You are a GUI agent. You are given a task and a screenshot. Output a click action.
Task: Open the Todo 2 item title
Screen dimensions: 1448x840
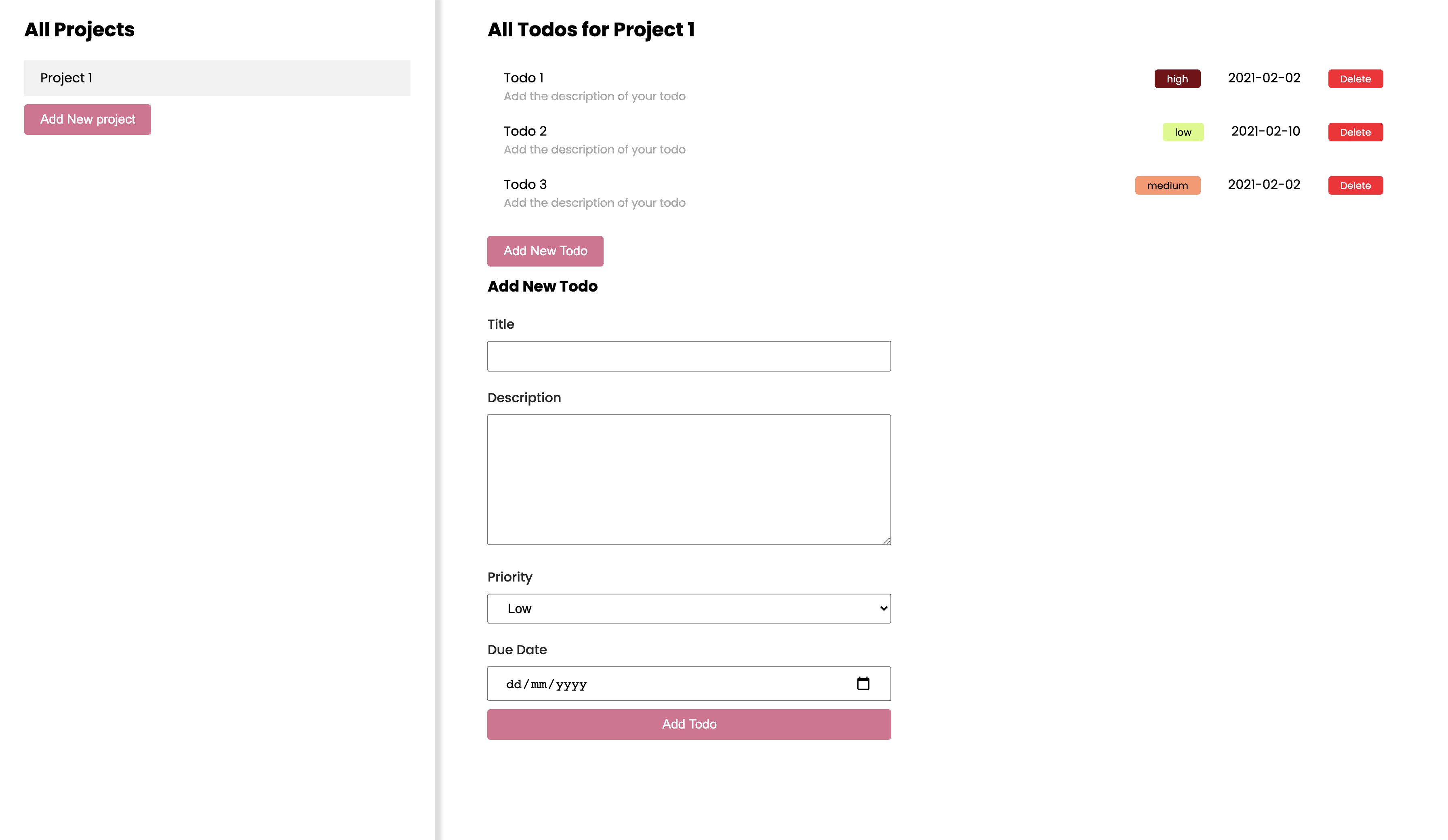(x=525, y=131)
